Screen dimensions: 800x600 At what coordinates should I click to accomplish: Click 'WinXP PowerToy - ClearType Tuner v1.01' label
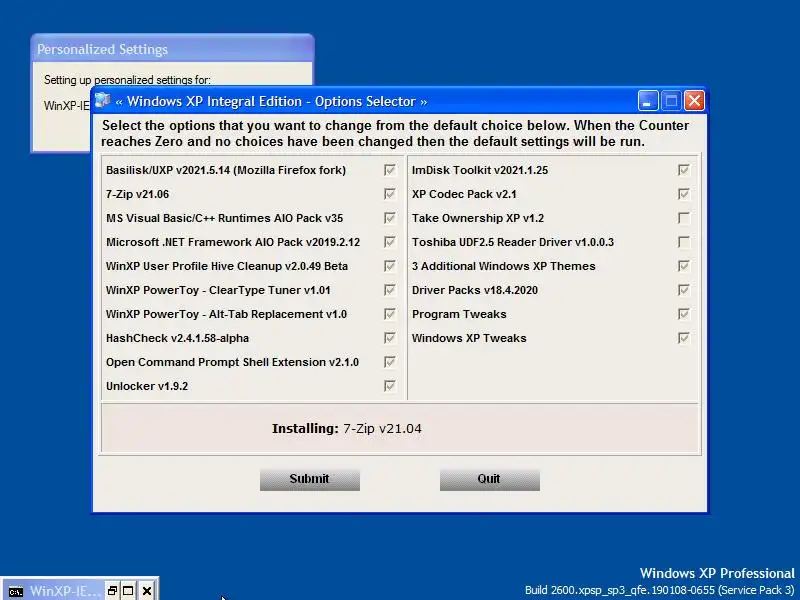[218, 290]
